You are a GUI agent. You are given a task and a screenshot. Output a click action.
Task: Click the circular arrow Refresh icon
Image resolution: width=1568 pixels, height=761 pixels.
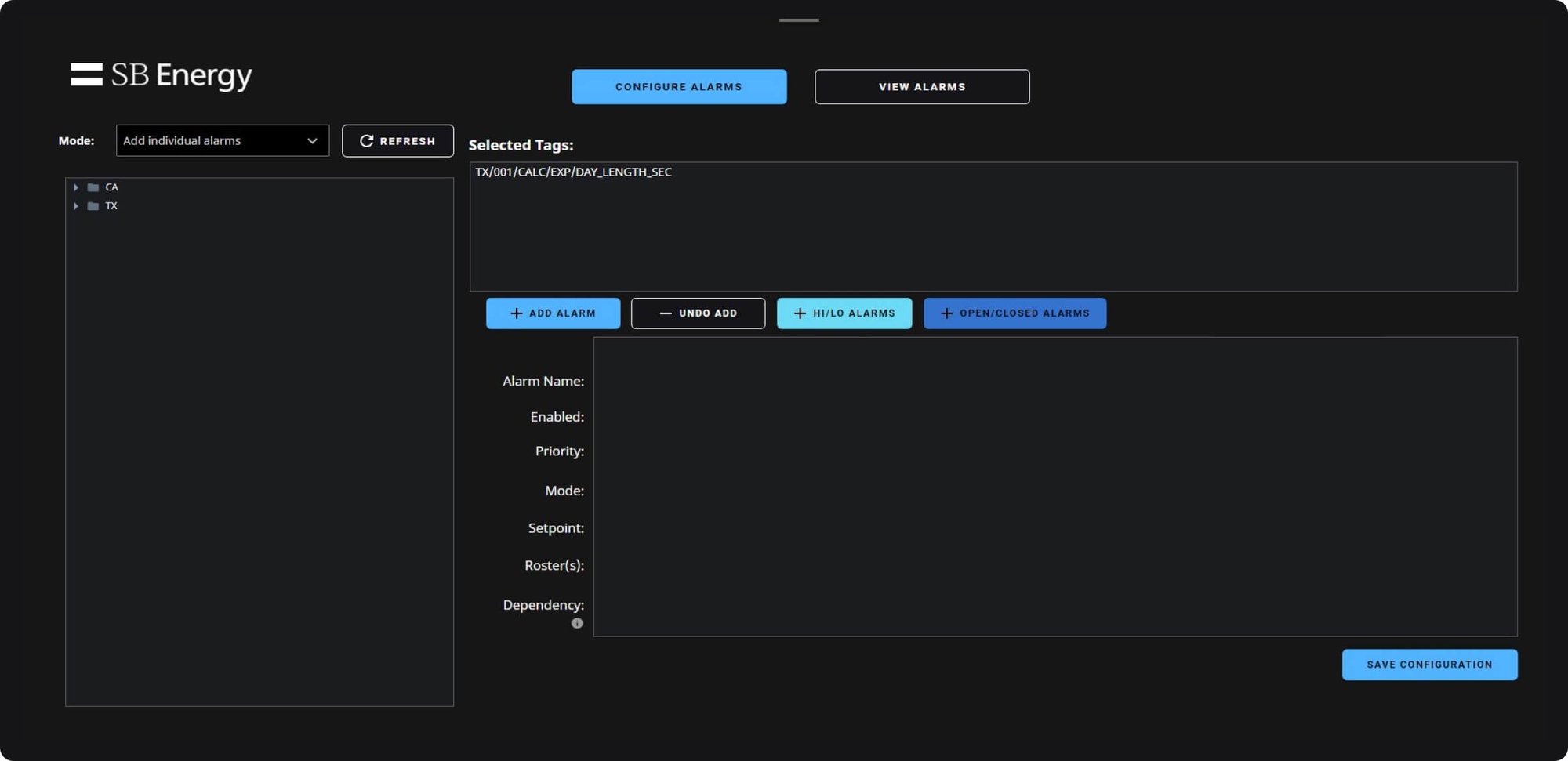click(x=366, y=141)
